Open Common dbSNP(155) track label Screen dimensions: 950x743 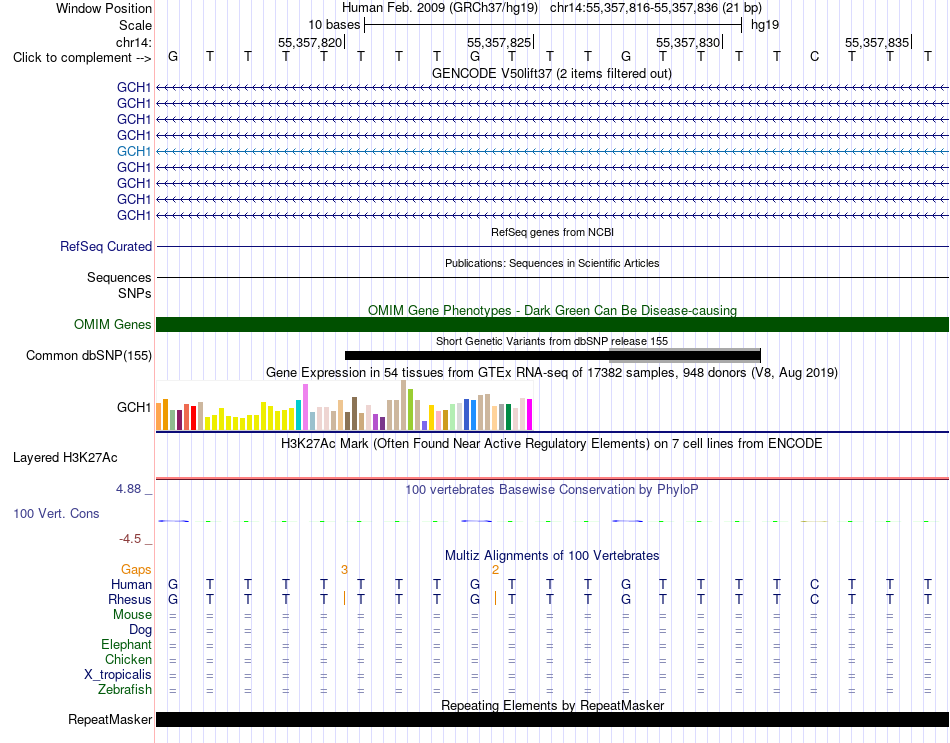89,355
